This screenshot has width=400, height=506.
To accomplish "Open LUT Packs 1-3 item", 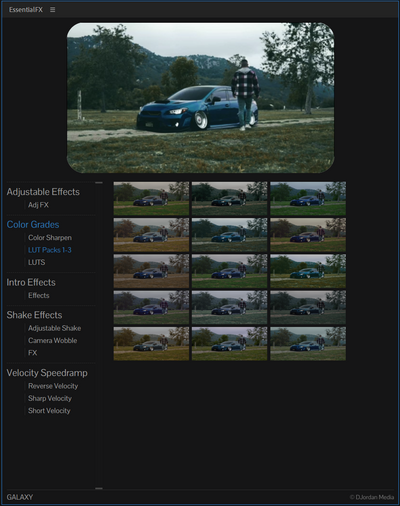I will [50, 250].
